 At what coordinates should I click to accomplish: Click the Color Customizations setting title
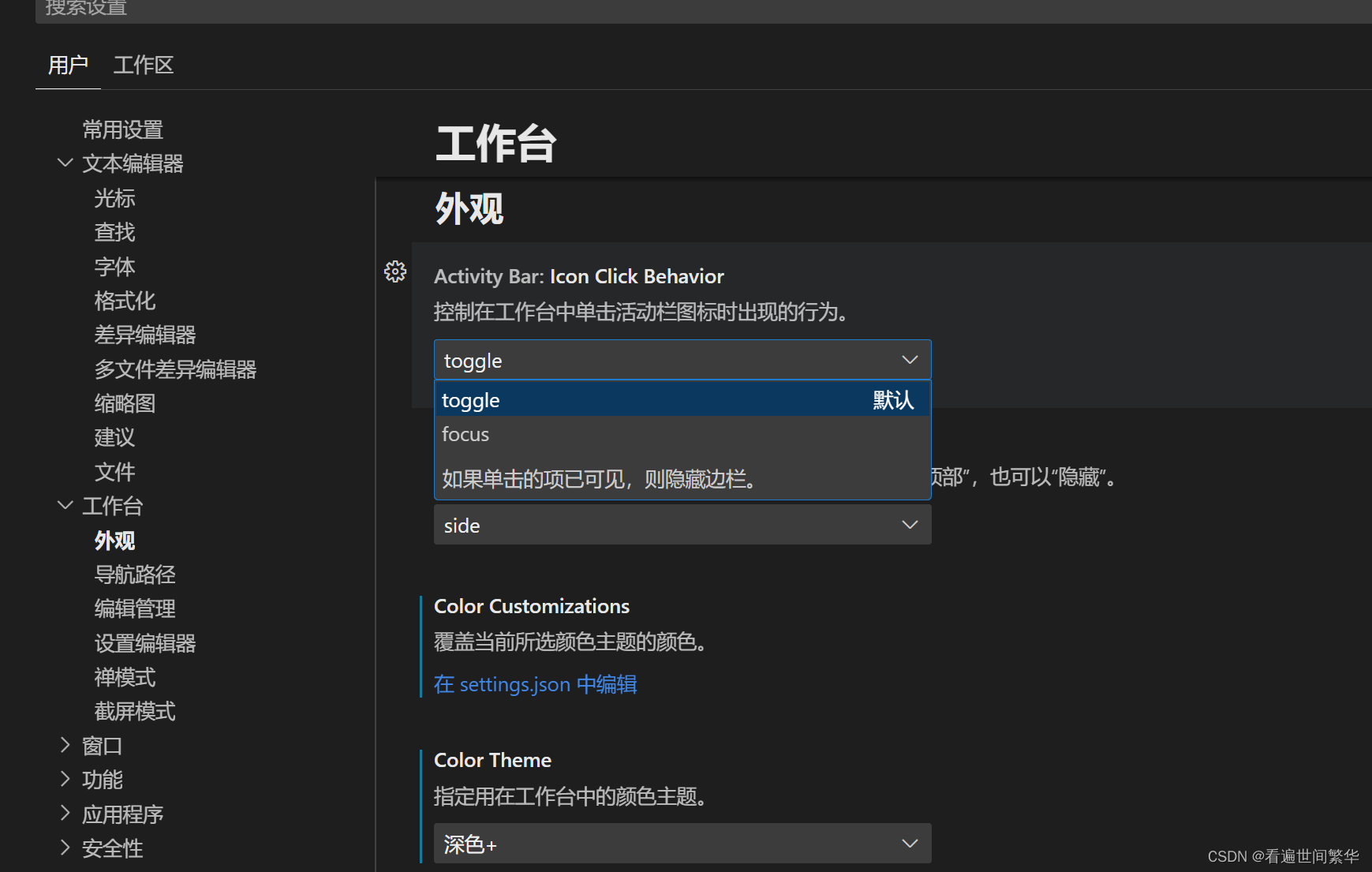(x=532, y=606)
